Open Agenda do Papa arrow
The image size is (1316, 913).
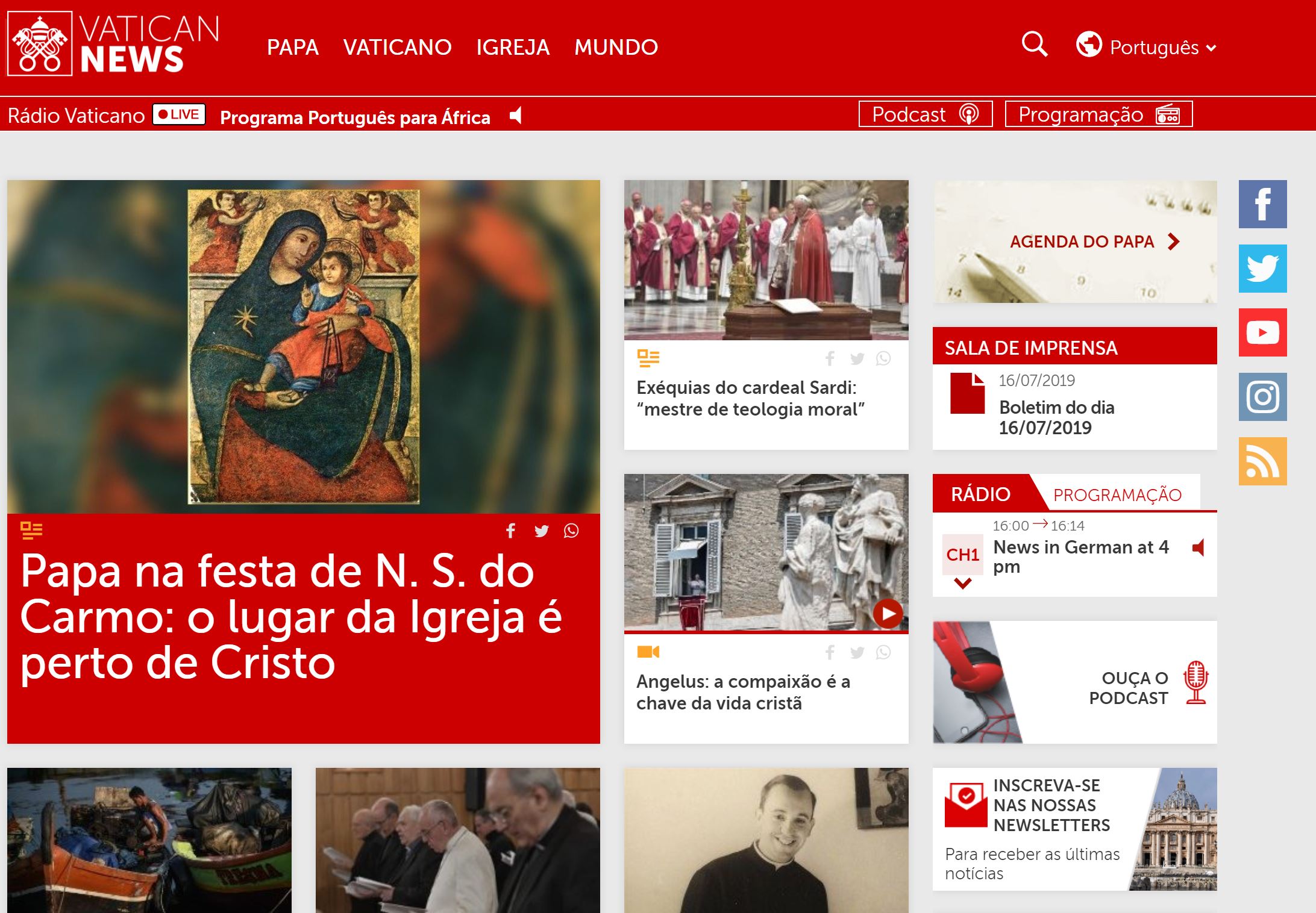pyautogui.click(x=1173, y=241)
